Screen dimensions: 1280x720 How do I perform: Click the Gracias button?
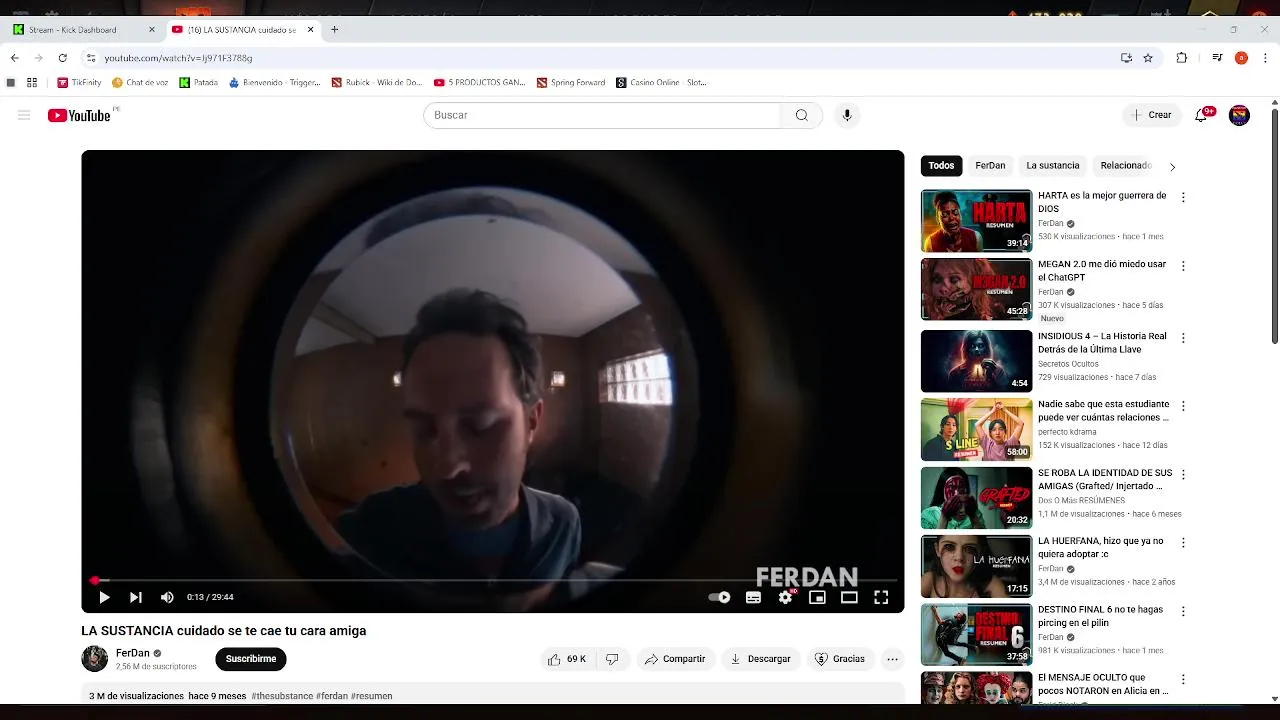click(840, 659)
